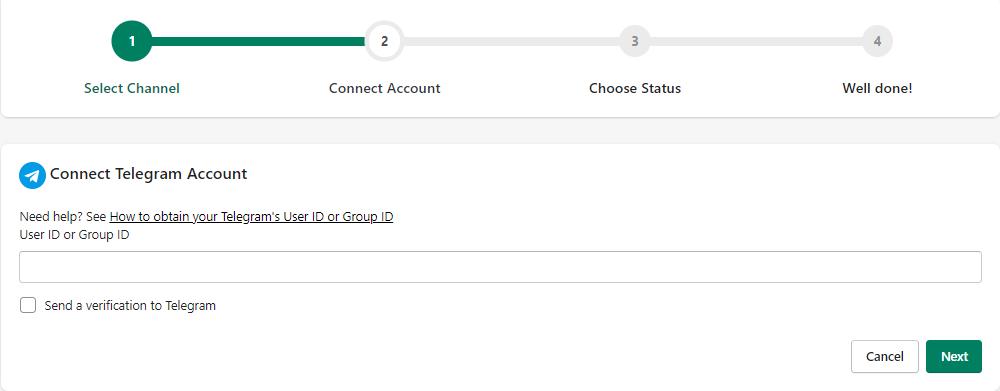The height and width of the screenshot is (391, 1000).
Task: Select the step 2 circle indicator
Action: (x=384, y=41)
